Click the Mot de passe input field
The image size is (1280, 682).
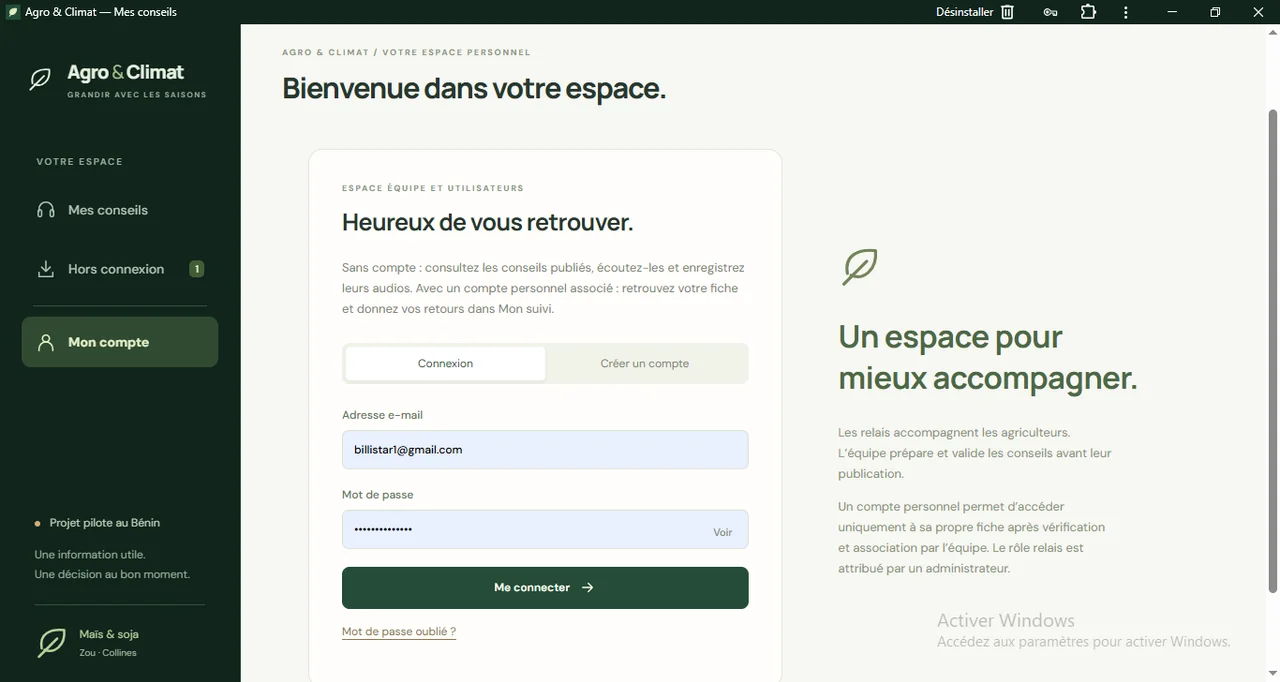pos(545,530)
